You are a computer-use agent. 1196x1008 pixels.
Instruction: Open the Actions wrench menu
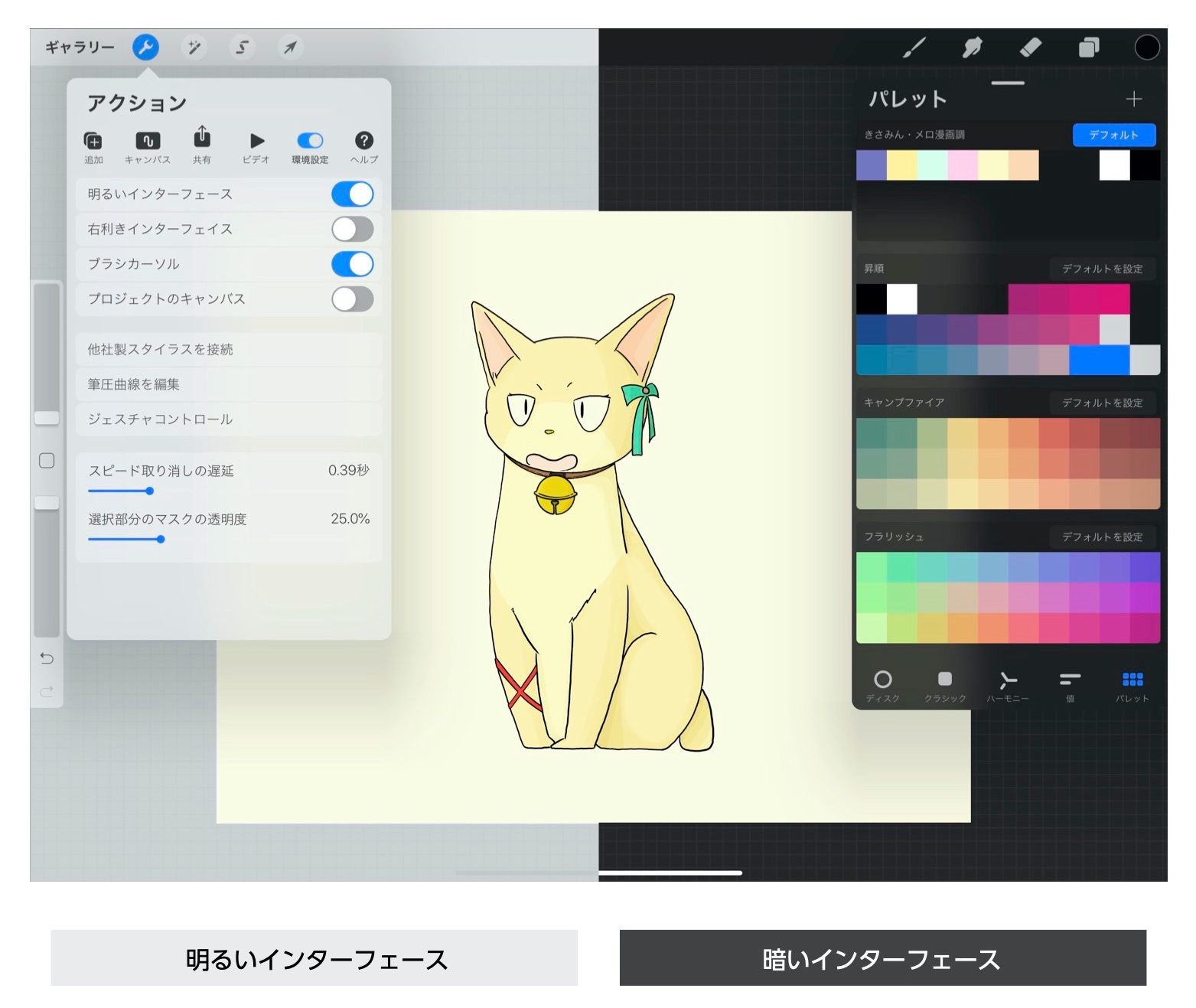click(x=145, y=47)
